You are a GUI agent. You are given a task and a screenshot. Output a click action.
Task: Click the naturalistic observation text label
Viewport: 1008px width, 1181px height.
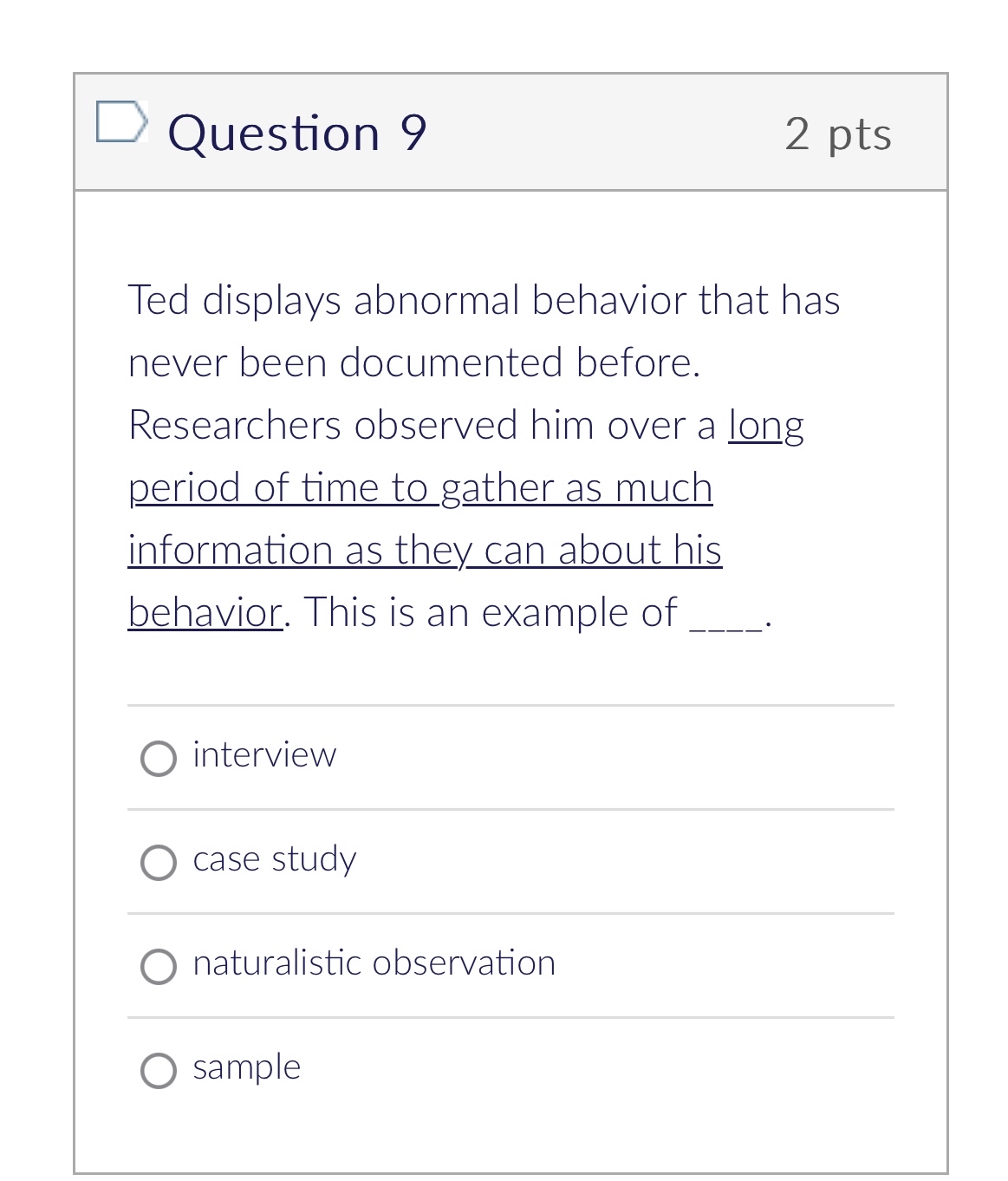(x=374, y=962)
